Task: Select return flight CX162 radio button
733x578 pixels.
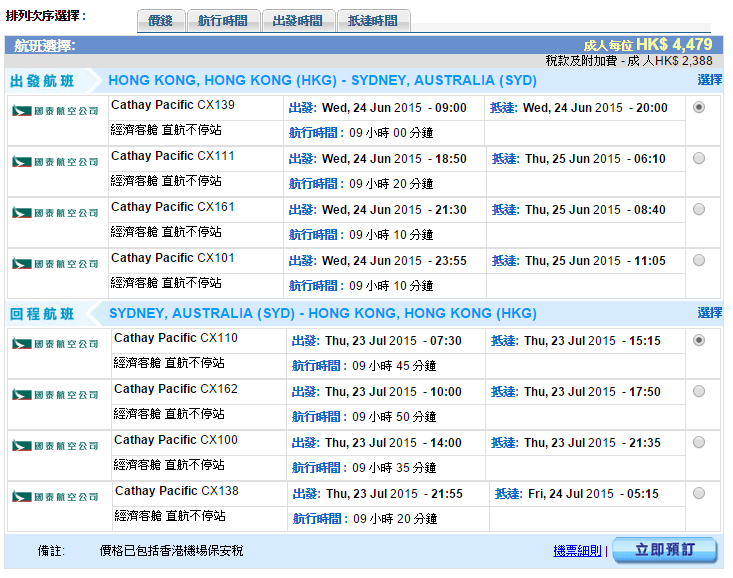Action: pyautogui.click(x=698, y=391)
